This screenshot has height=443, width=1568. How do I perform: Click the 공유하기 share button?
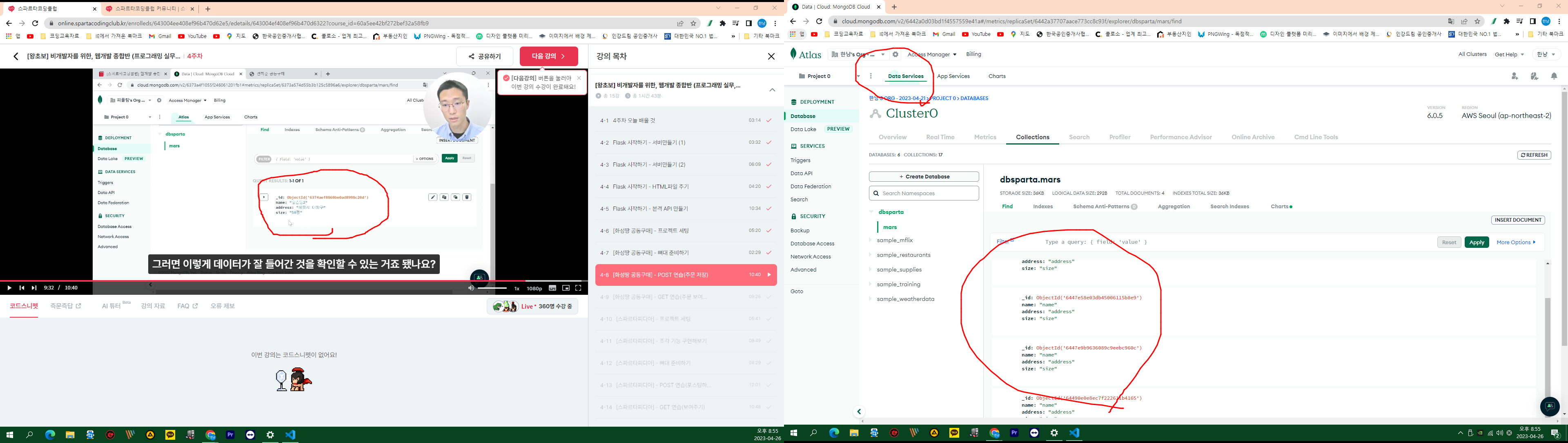click(x=485, y=56)
